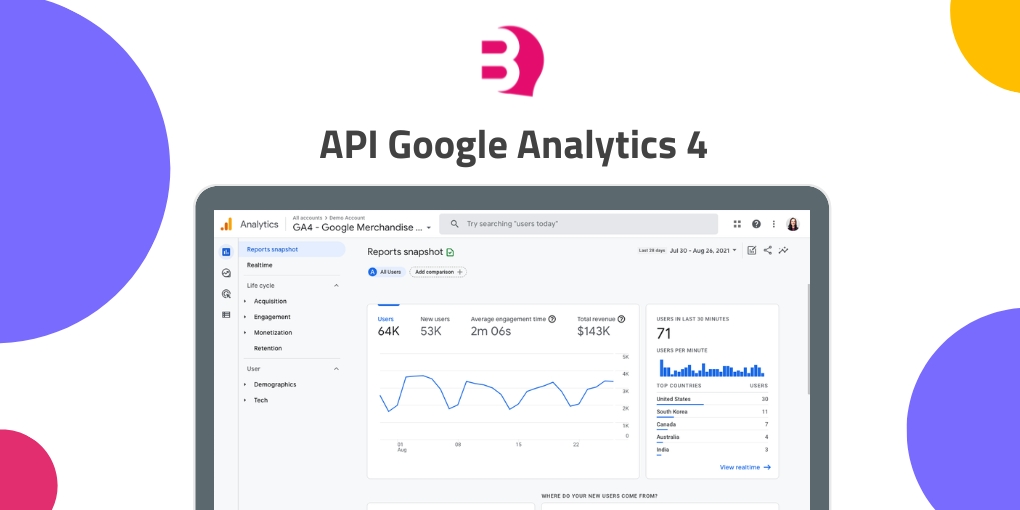The width and height of the screenshot is (1020, 510).
Task: Open the Google apps grid icon
Action: 737,224
